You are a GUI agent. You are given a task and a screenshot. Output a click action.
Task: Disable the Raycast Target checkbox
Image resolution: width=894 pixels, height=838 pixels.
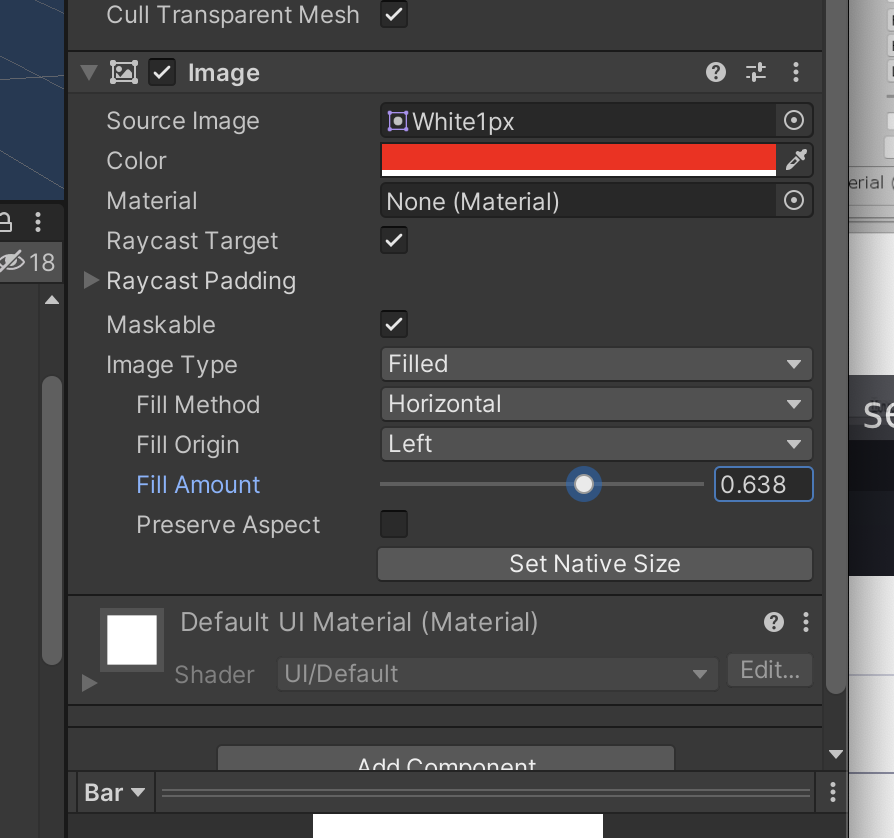(x=393, y=240)
